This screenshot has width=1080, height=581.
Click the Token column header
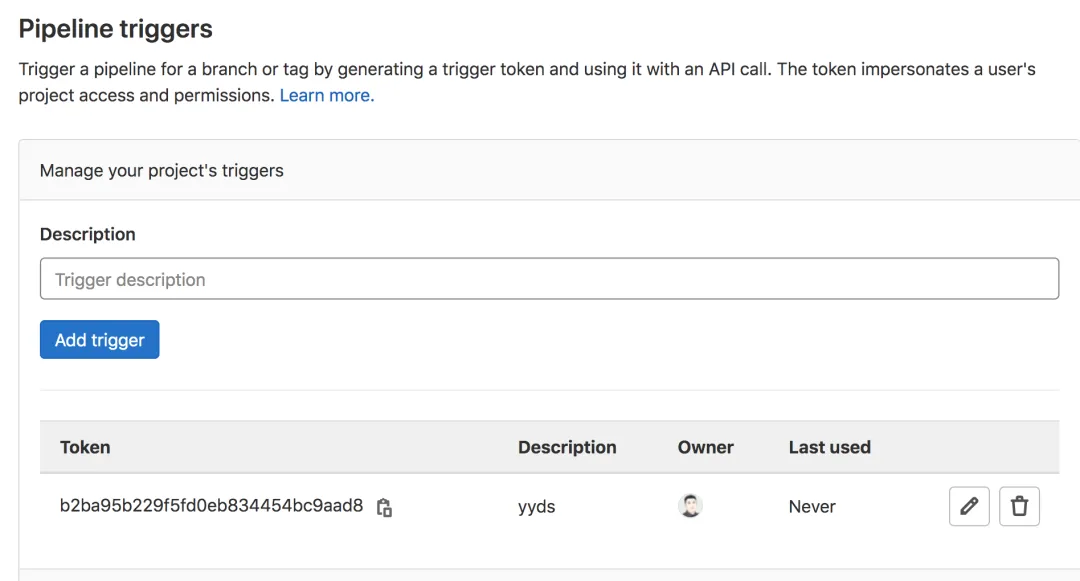click(85, 447)
